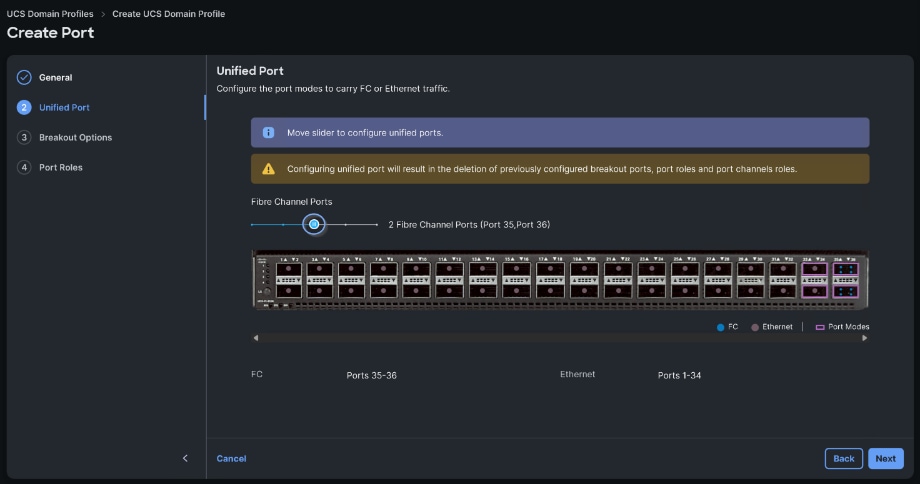920x484 pixels.
Task: Go to the General step
Action: tap(55, 77)
